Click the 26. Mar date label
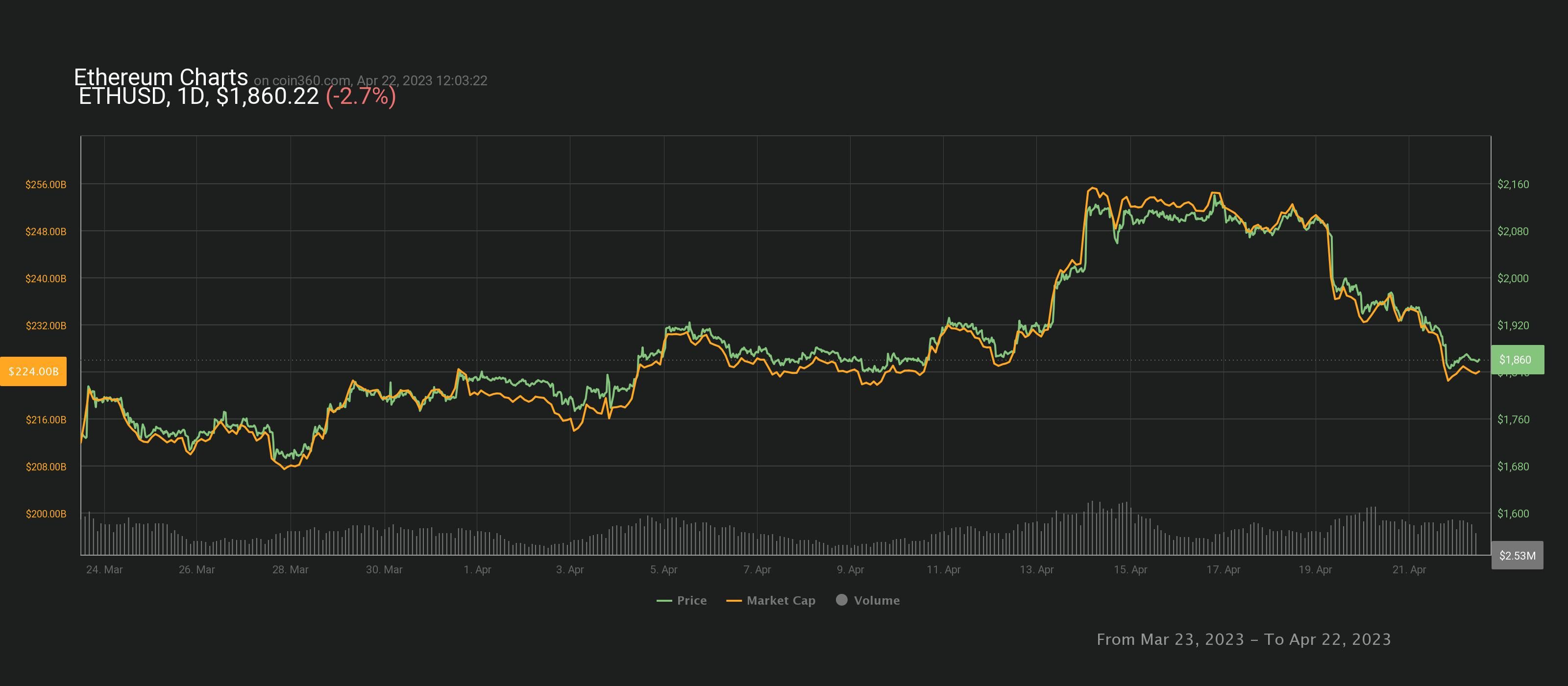1568x686 pixels. [196, 570]
